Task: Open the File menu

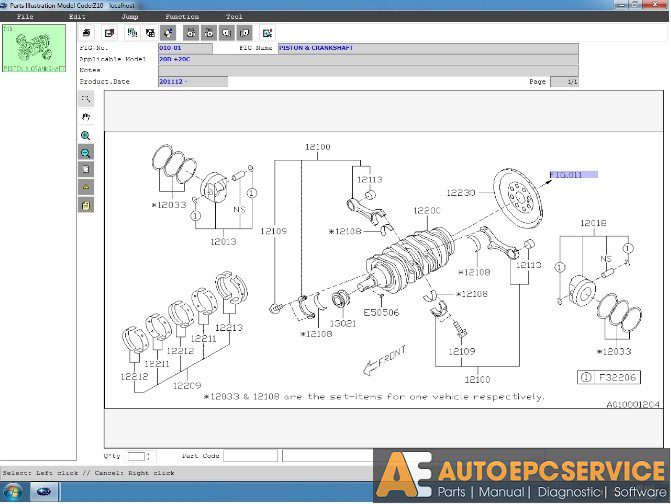Action: [25, 17]
